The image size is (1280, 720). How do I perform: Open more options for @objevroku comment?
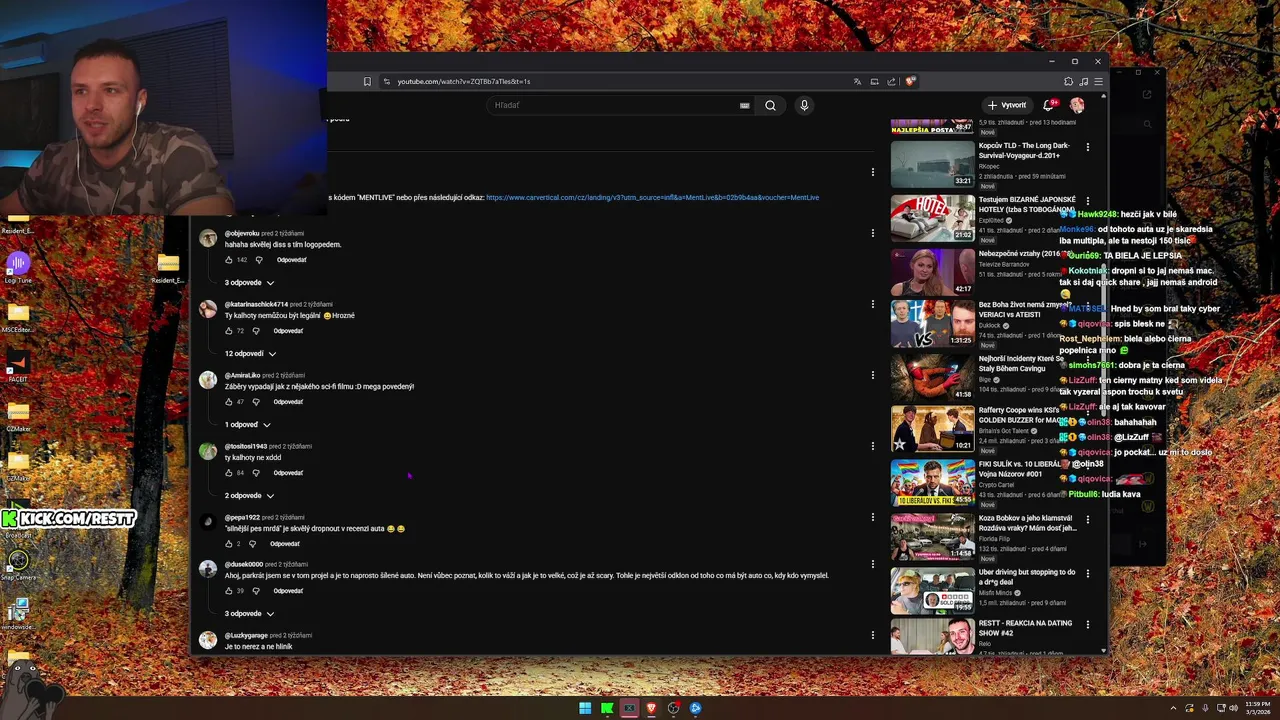pos(872,233)
